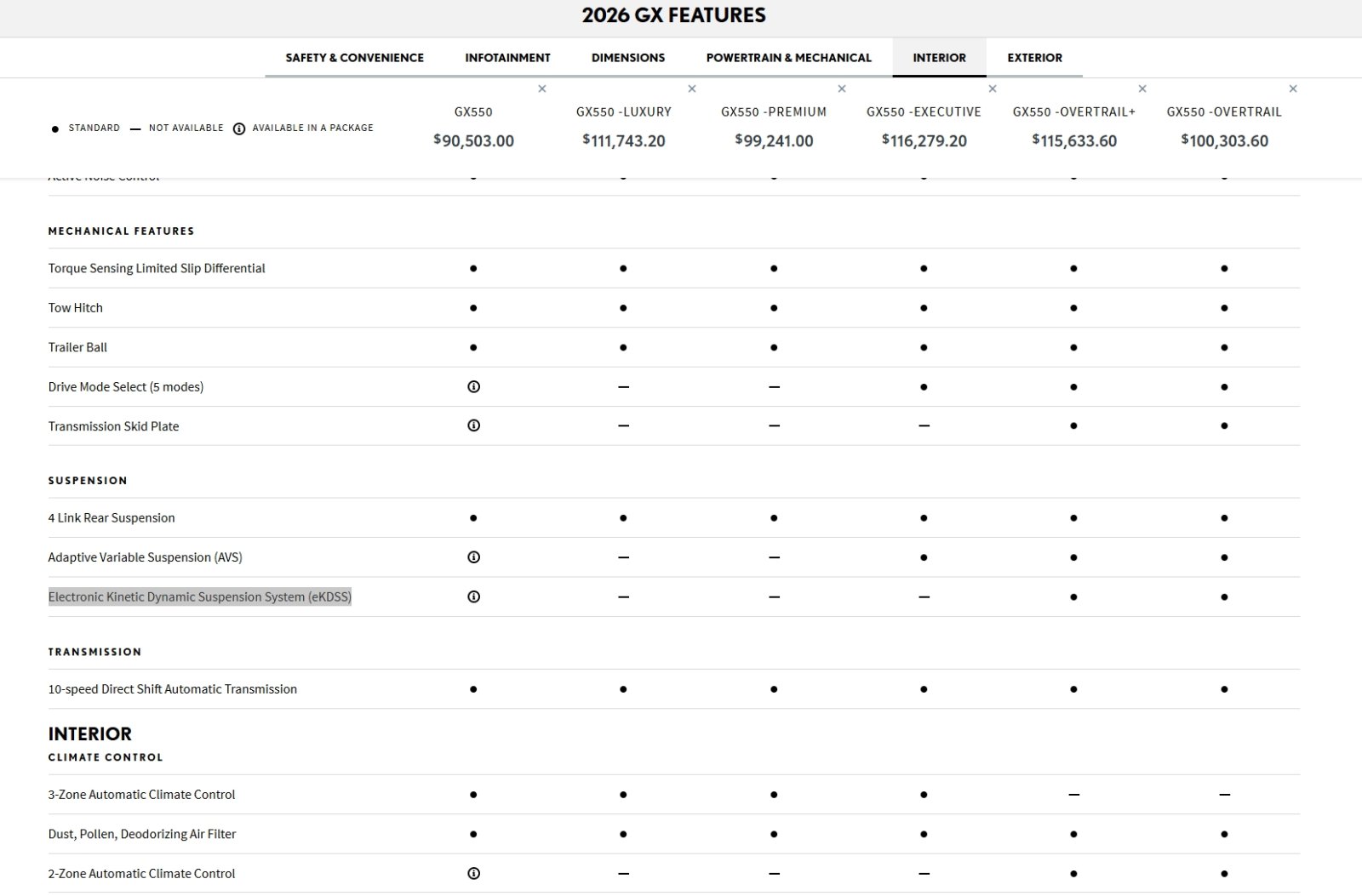Open the Infotainment tab
Viewport: 1362px width, 896px height.
(x=507, y=58)
